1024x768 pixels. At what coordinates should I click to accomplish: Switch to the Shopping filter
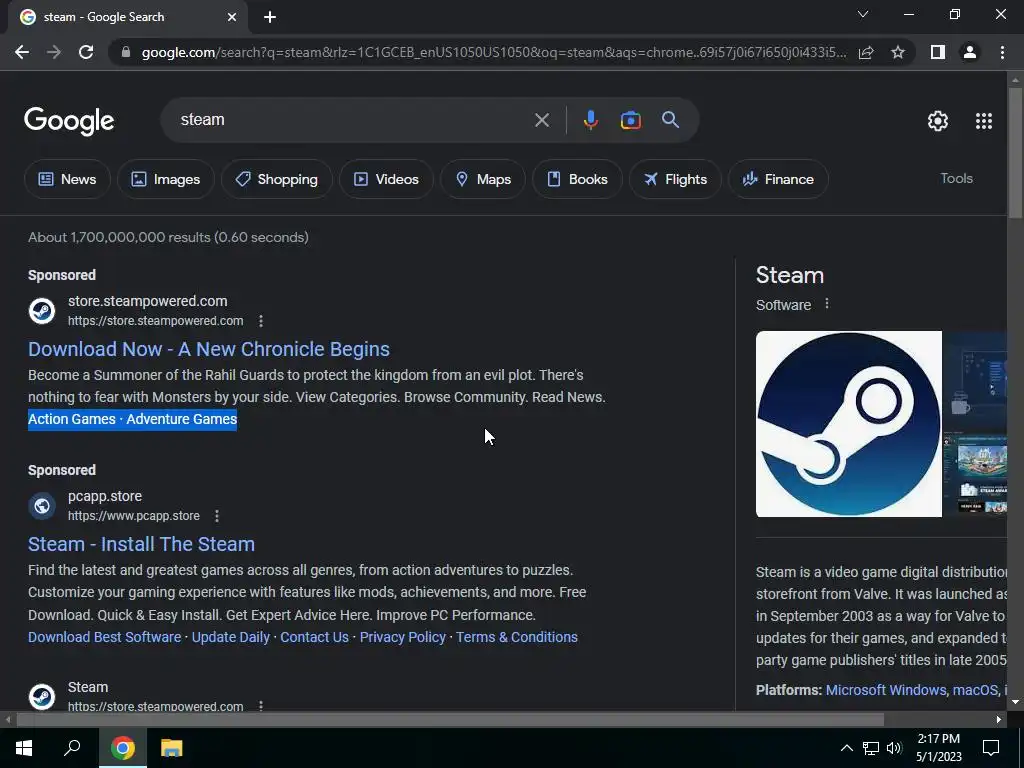click(277, 179)
